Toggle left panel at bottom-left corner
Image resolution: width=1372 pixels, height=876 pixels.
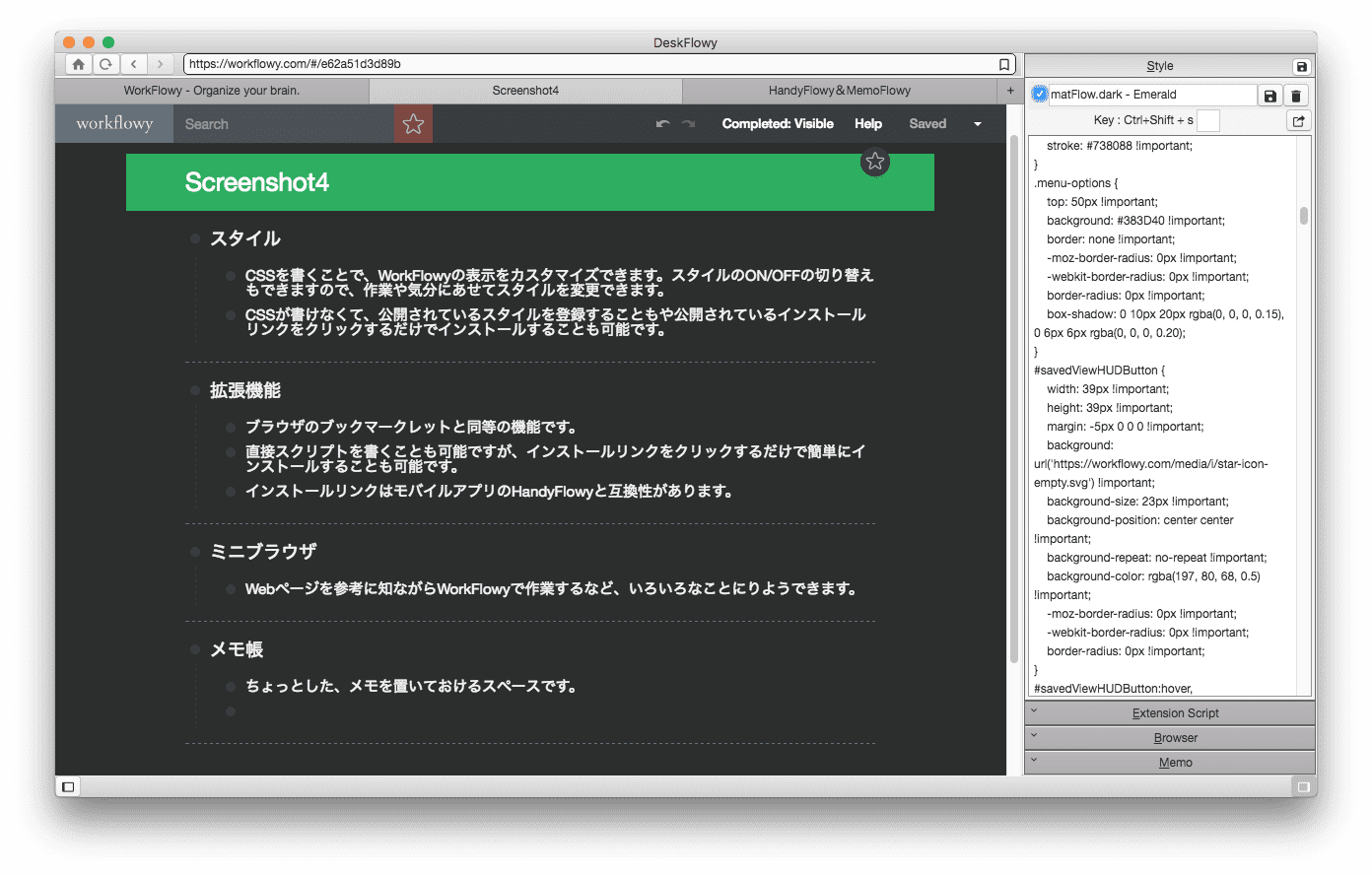pos(68,786)
